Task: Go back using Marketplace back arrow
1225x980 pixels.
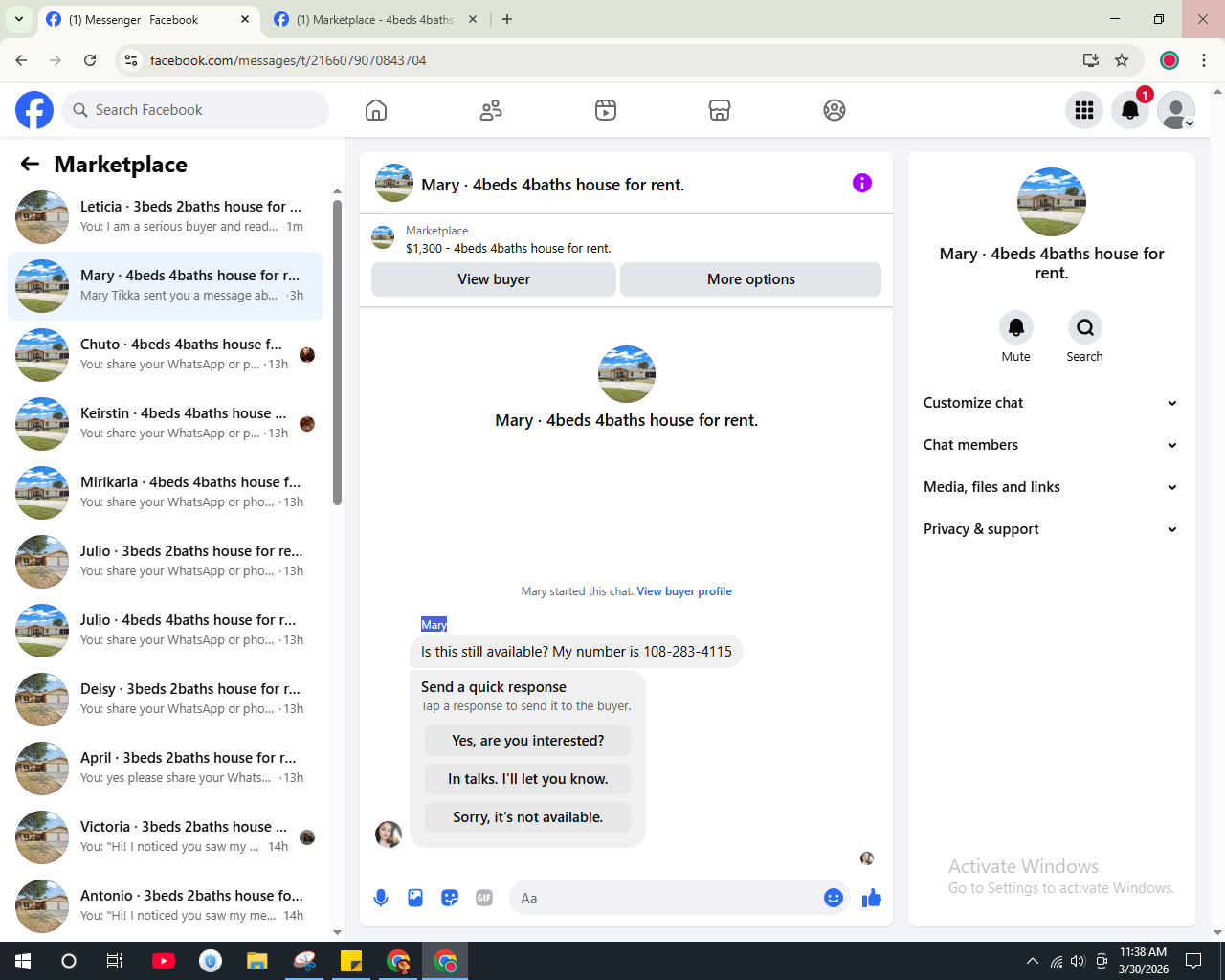Action: click(x=30, y=164)
